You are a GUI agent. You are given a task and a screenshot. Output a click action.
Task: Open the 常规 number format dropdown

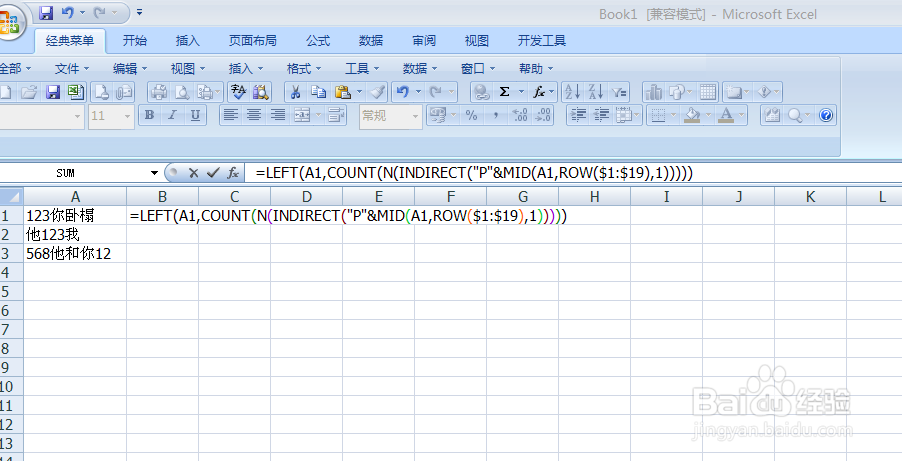pos(416,116)
